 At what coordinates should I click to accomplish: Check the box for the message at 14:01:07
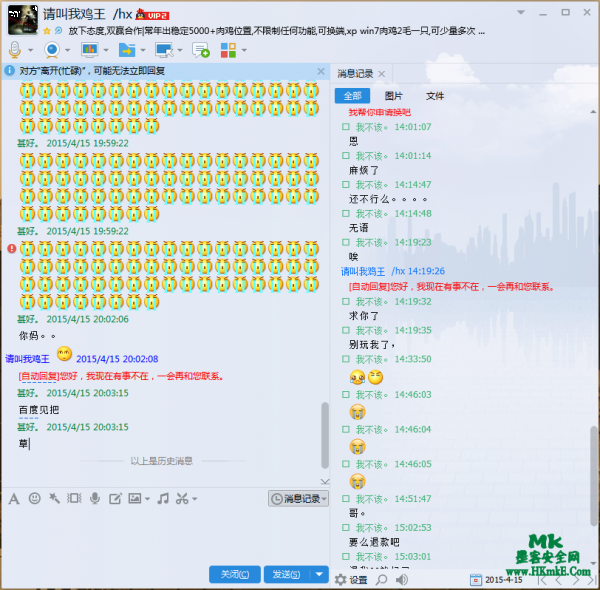(346, 127)
